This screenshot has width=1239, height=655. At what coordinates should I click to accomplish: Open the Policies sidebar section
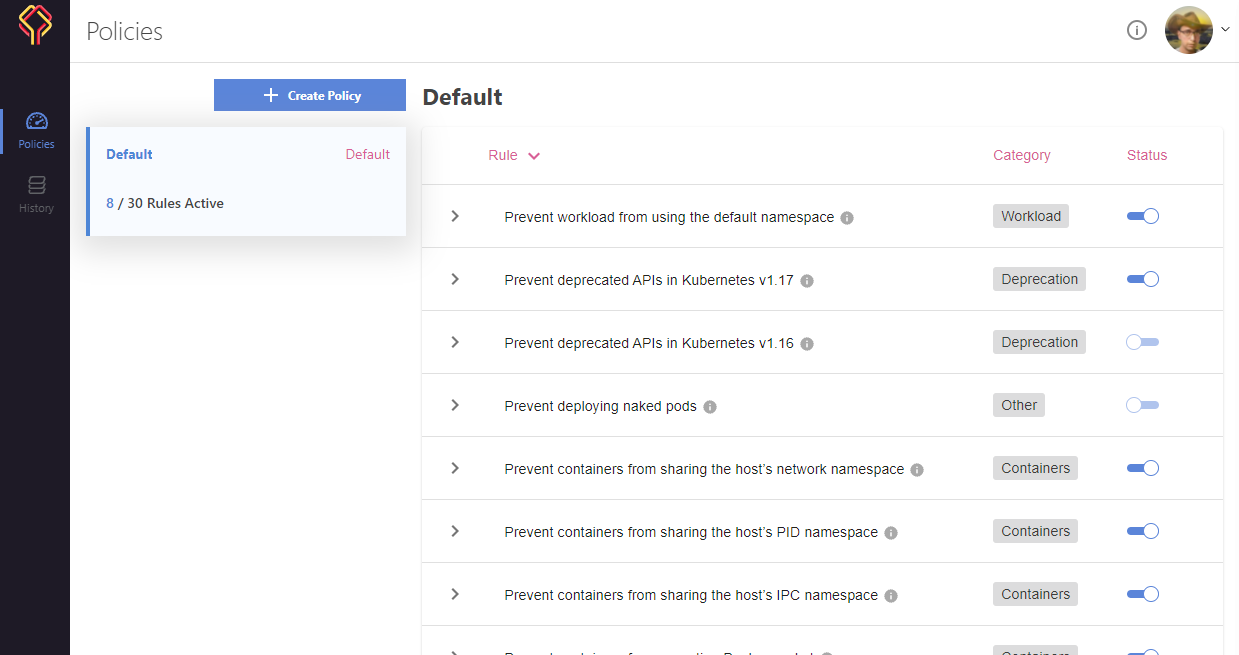pyautogui.click(x=36, y=131)
